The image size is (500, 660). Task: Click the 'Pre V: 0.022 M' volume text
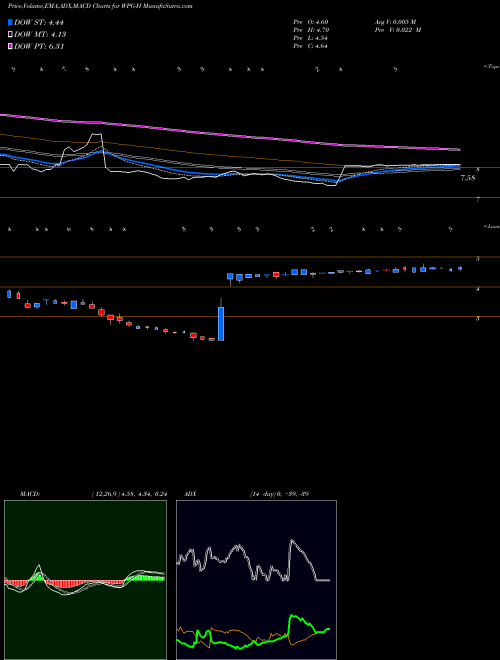[x=398, y=30]
